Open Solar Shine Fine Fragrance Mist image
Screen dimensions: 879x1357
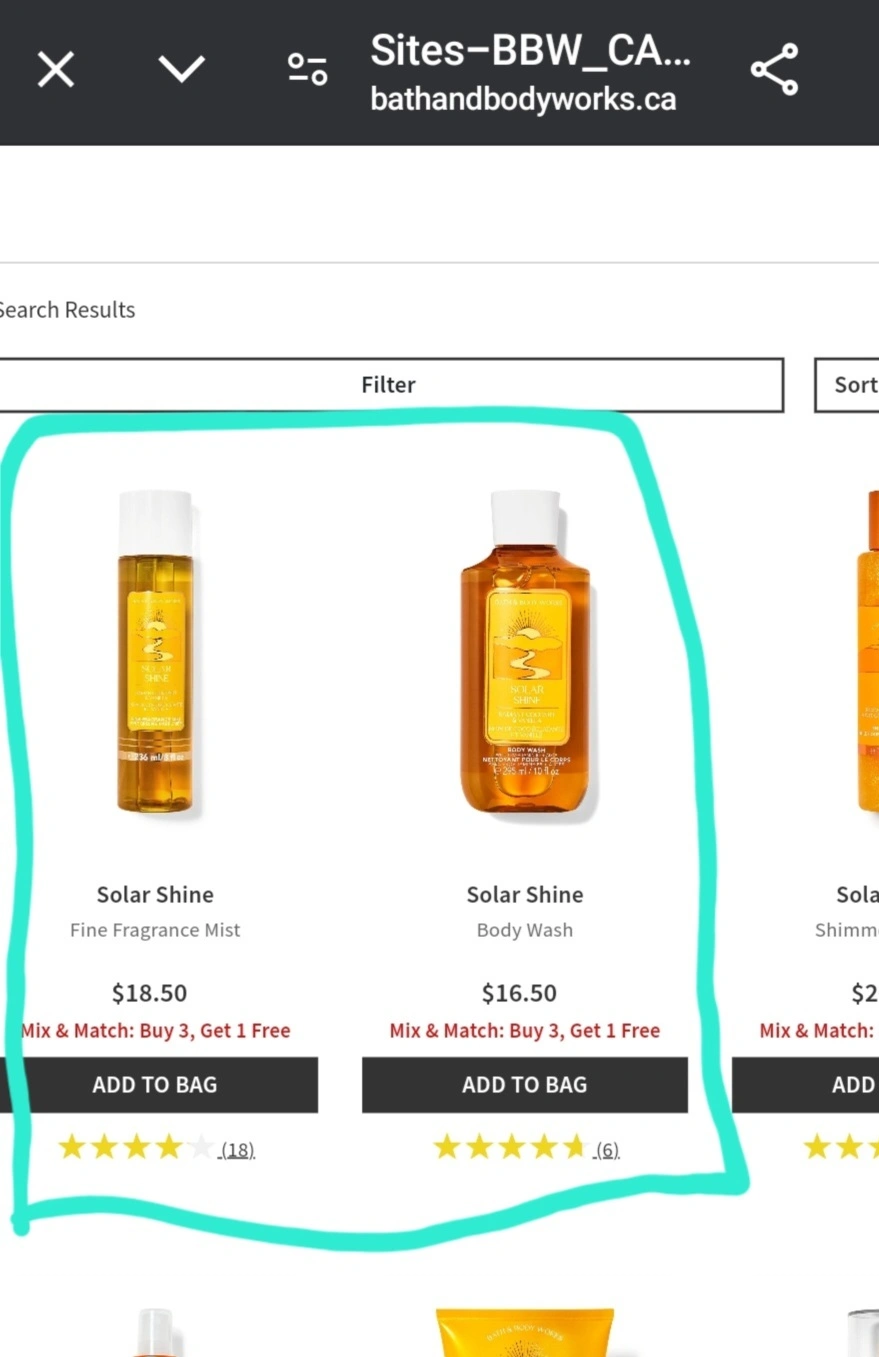155,652
